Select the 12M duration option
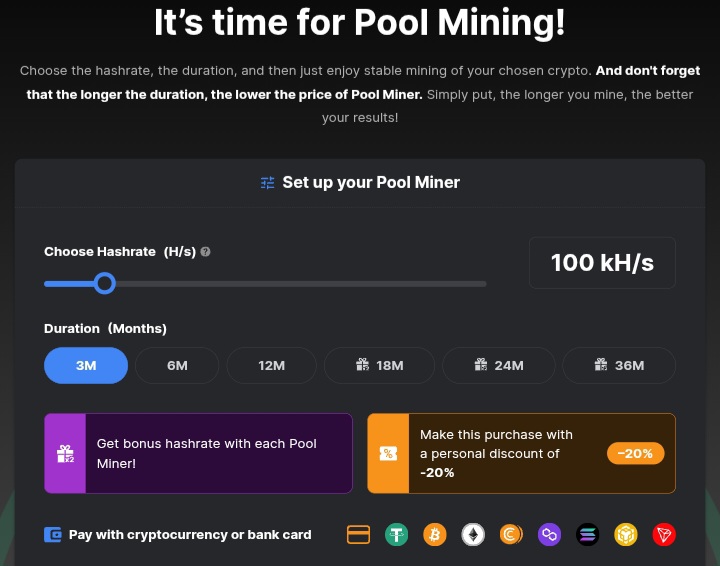Viewport: 720px width, 566px height. [271, 365]
